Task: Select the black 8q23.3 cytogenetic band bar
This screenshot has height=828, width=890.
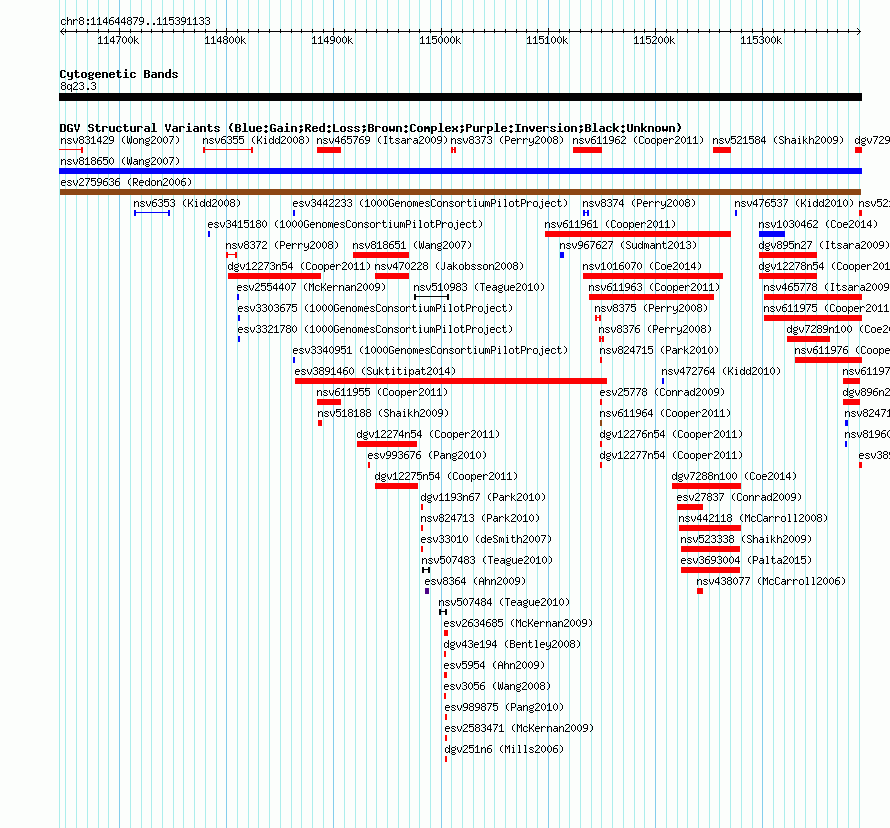Action: pos(460,97)
